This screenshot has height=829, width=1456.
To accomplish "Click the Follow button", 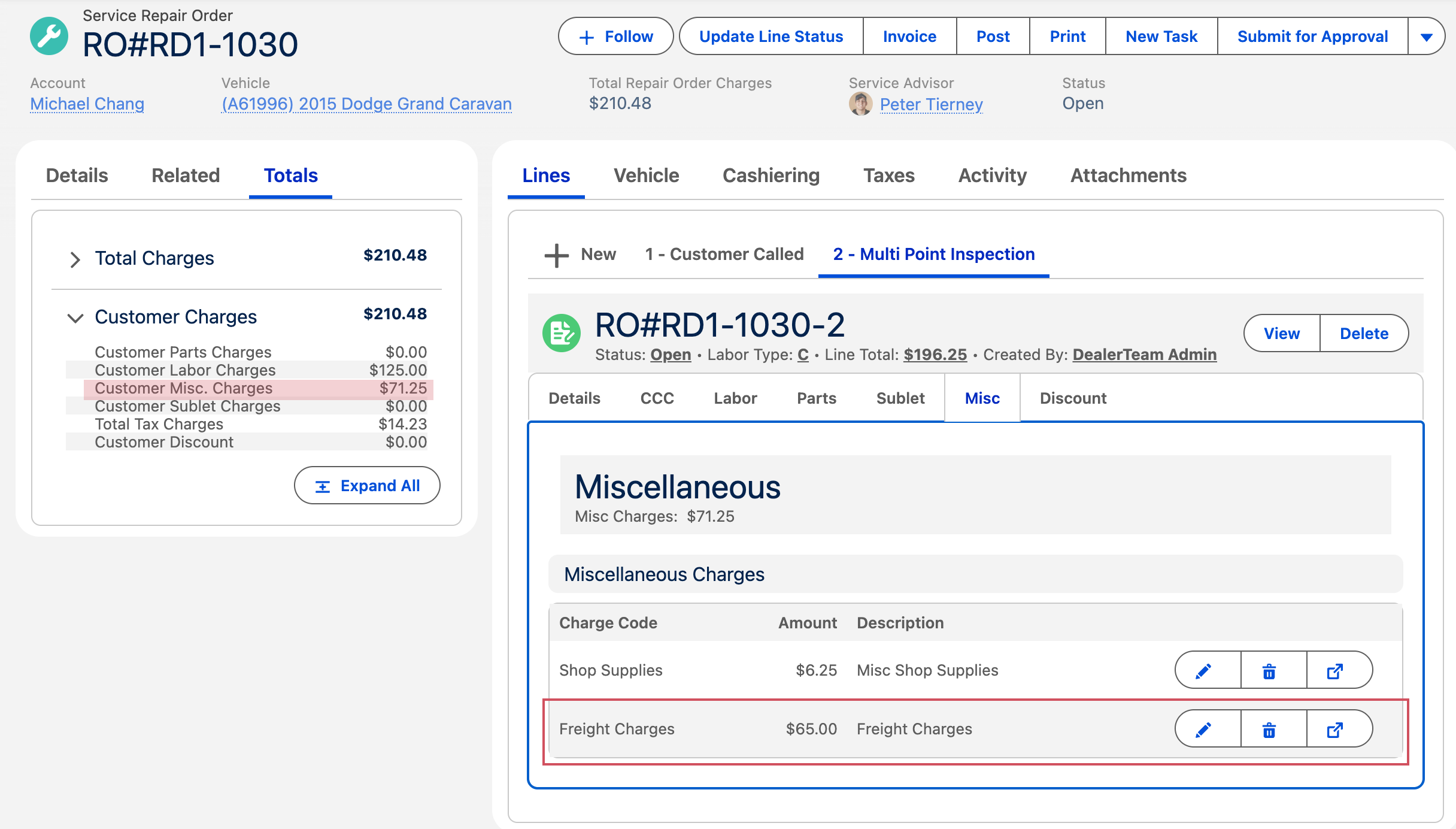I will [x=616, y=37].
